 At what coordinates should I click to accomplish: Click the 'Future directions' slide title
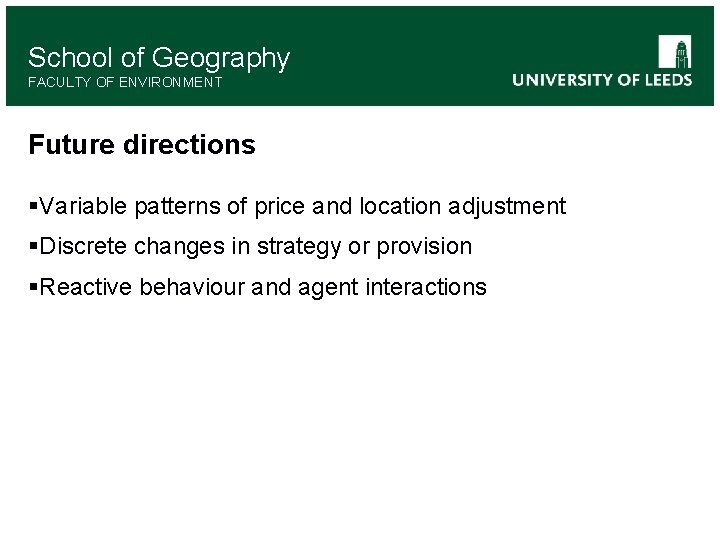pyautogui.click(x=142, y=144)
